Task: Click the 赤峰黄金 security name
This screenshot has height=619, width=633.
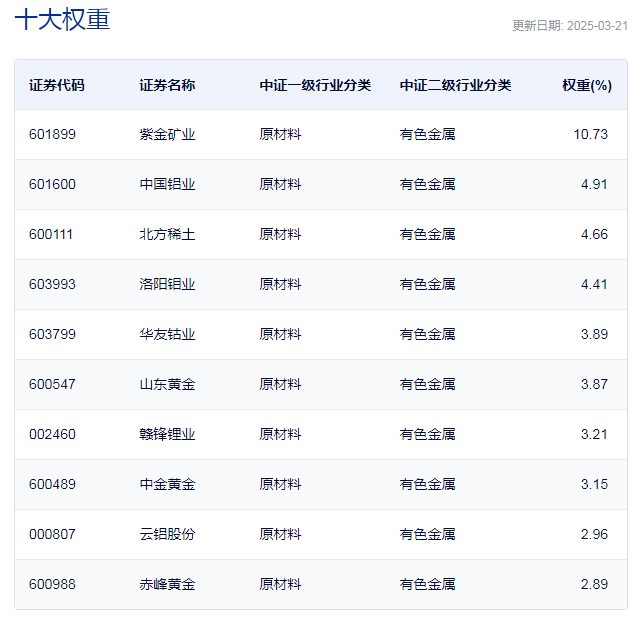Action: click(x=167, y=584)
